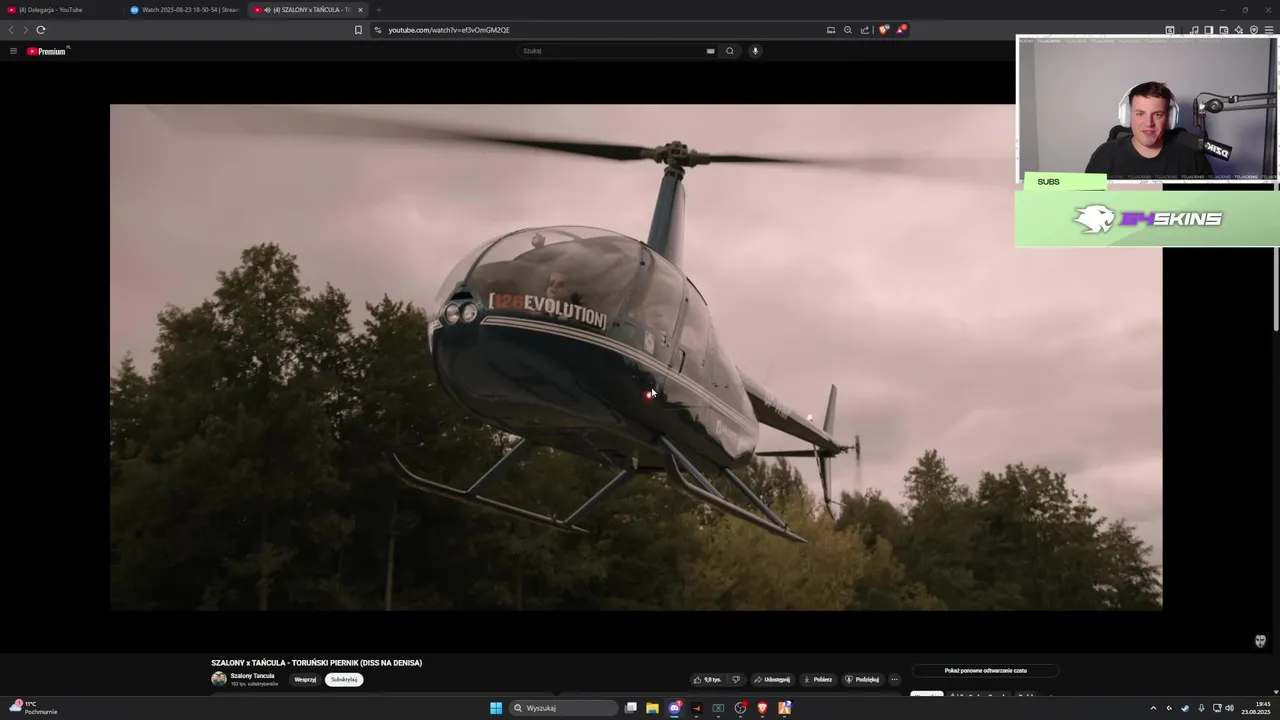The image size is (1280, 720).
Task: Click the Wesprzyj button
Action: pyautogui.click(x=305, y=680)
